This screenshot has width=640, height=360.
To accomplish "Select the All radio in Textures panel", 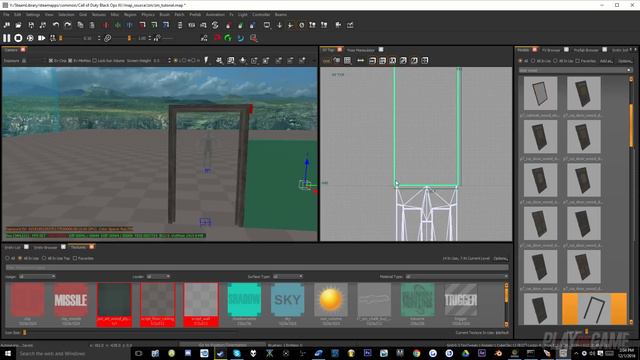I will (x=7, y=258).
